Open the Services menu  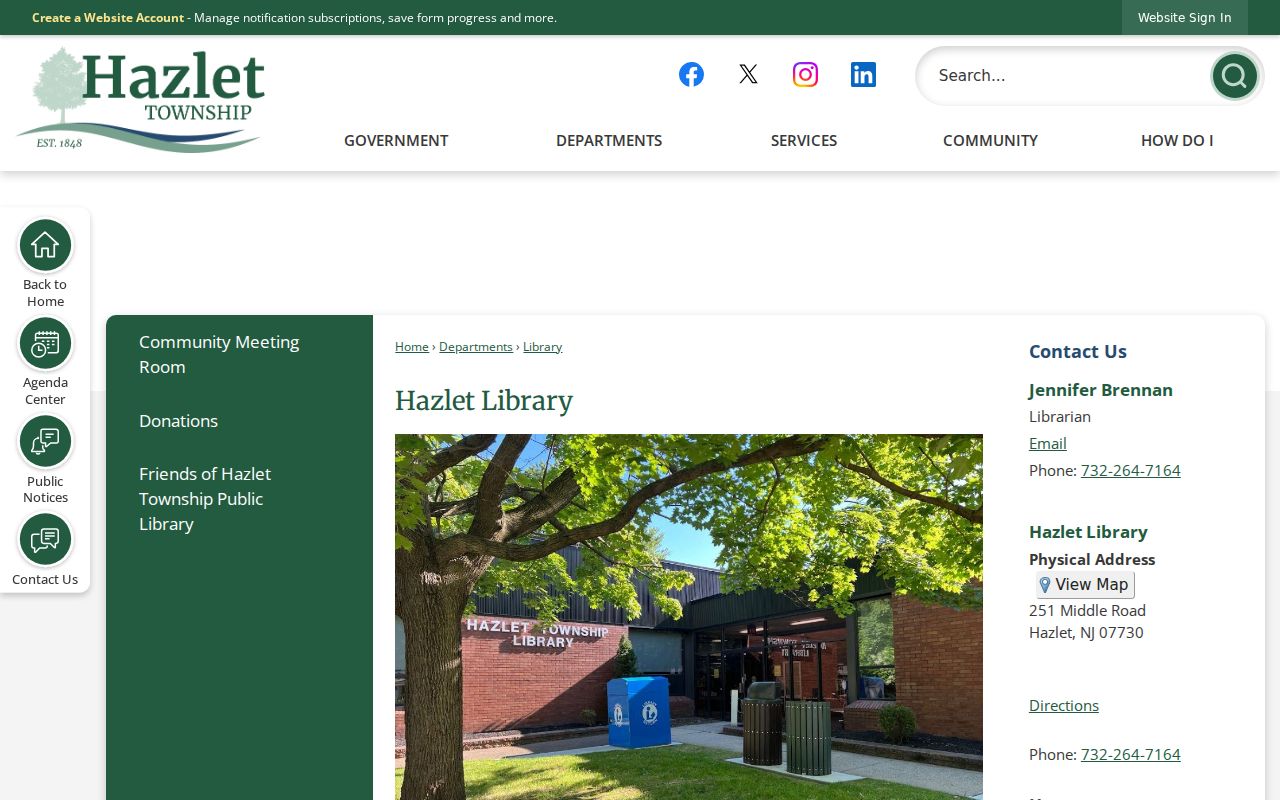tap(804, 141)
